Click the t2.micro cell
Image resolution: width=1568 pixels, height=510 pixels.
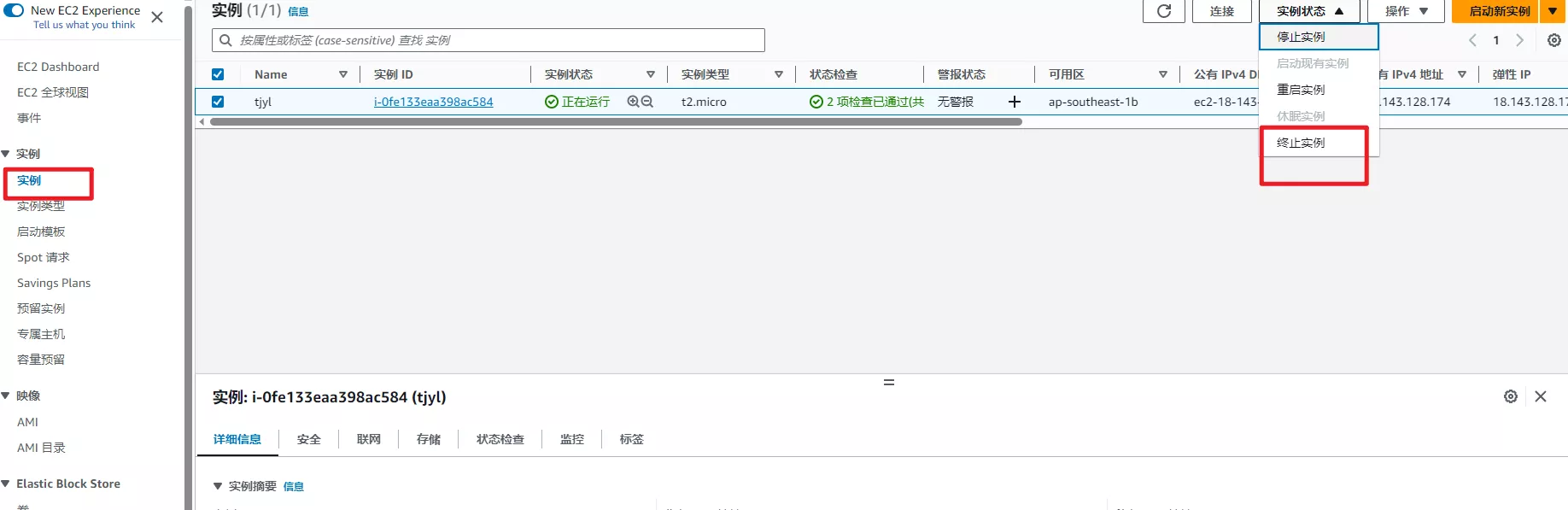704,102
